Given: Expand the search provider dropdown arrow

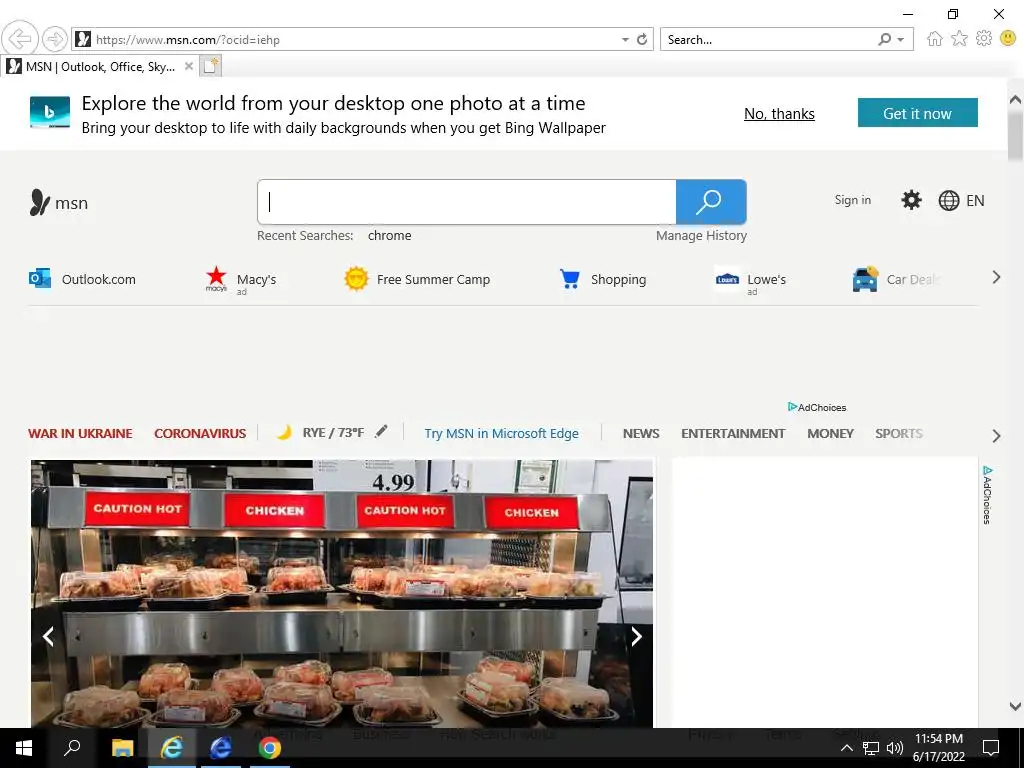Looking at the screenshot, I should click(x=901, y=39).
